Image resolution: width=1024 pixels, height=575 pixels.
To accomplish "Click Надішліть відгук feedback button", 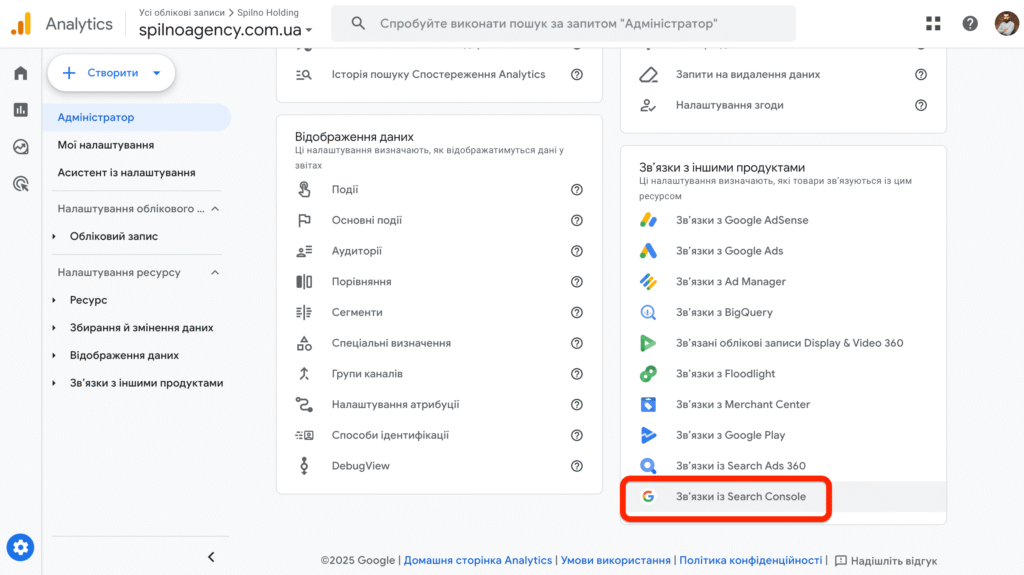I will point(886,561).
